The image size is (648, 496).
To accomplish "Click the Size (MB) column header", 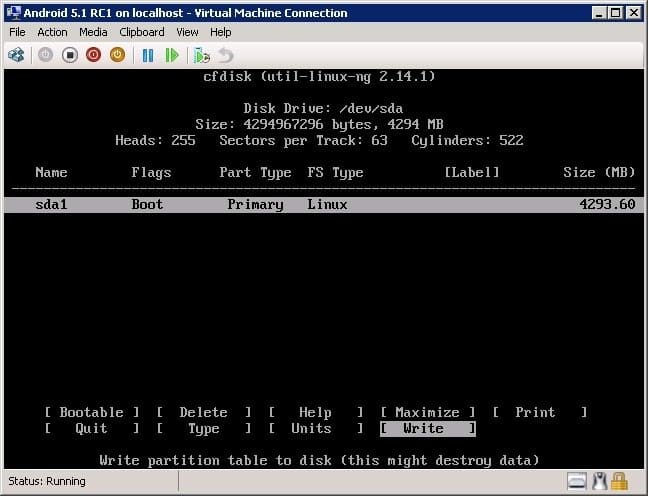I will coord(599,172).
